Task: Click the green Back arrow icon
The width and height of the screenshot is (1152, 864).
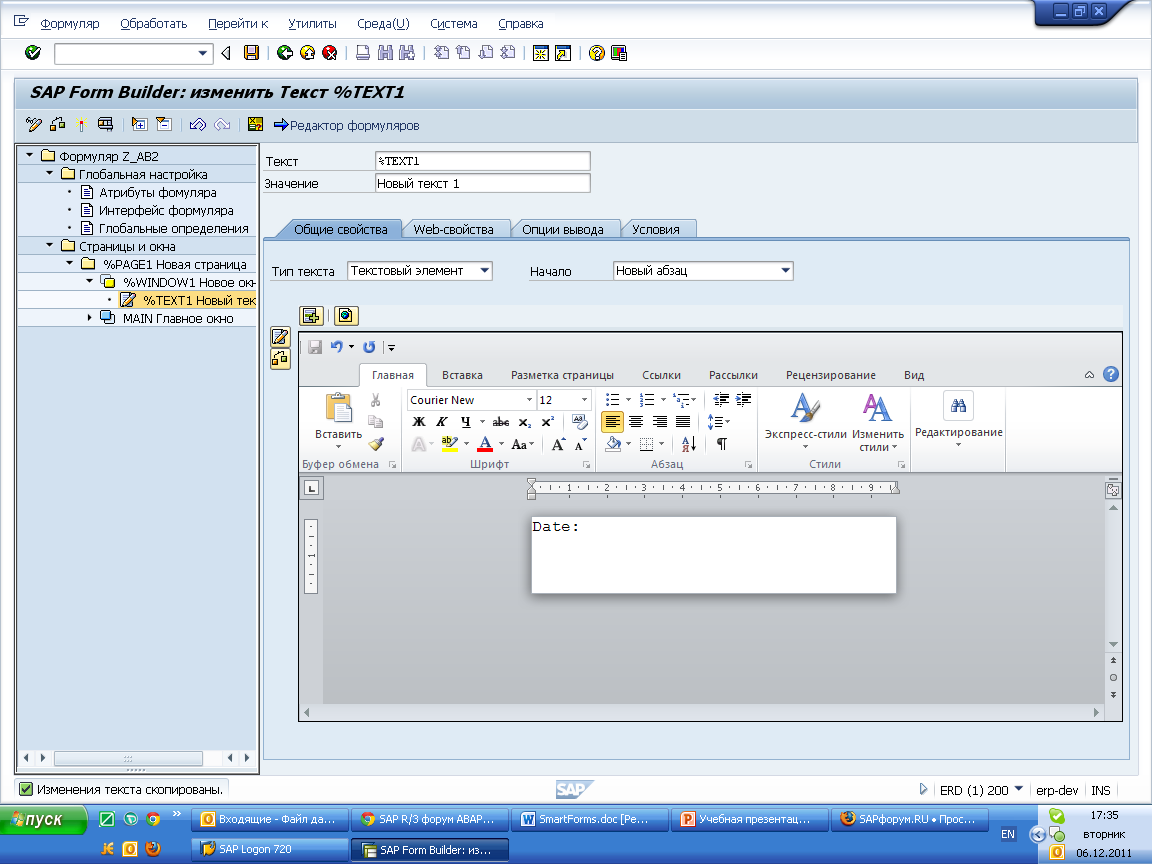Action: [285, 53]
